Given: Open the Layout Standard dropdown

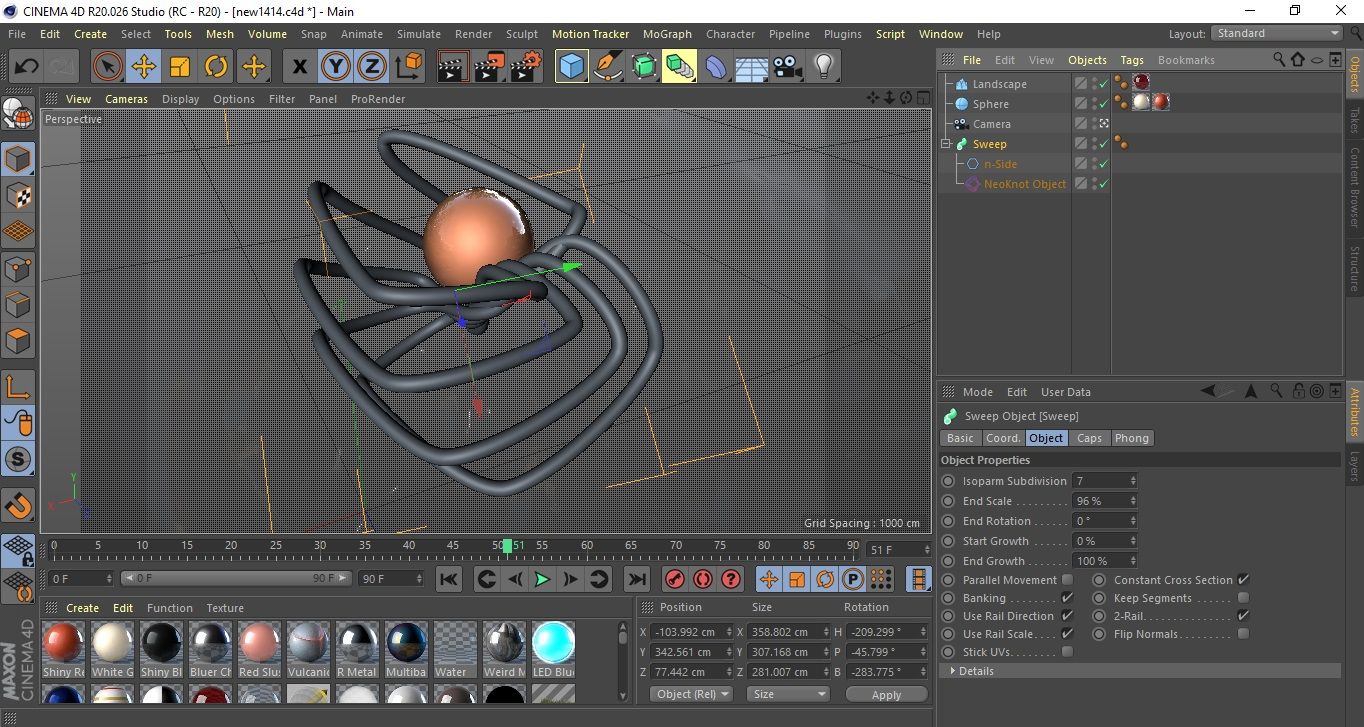Looking at the screenshot, I should coord(1277,33).
